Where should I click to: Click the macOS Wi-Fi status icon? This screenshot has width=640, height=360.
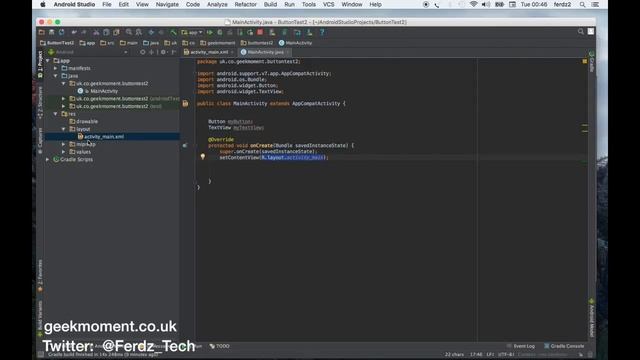tap(473, 4)
